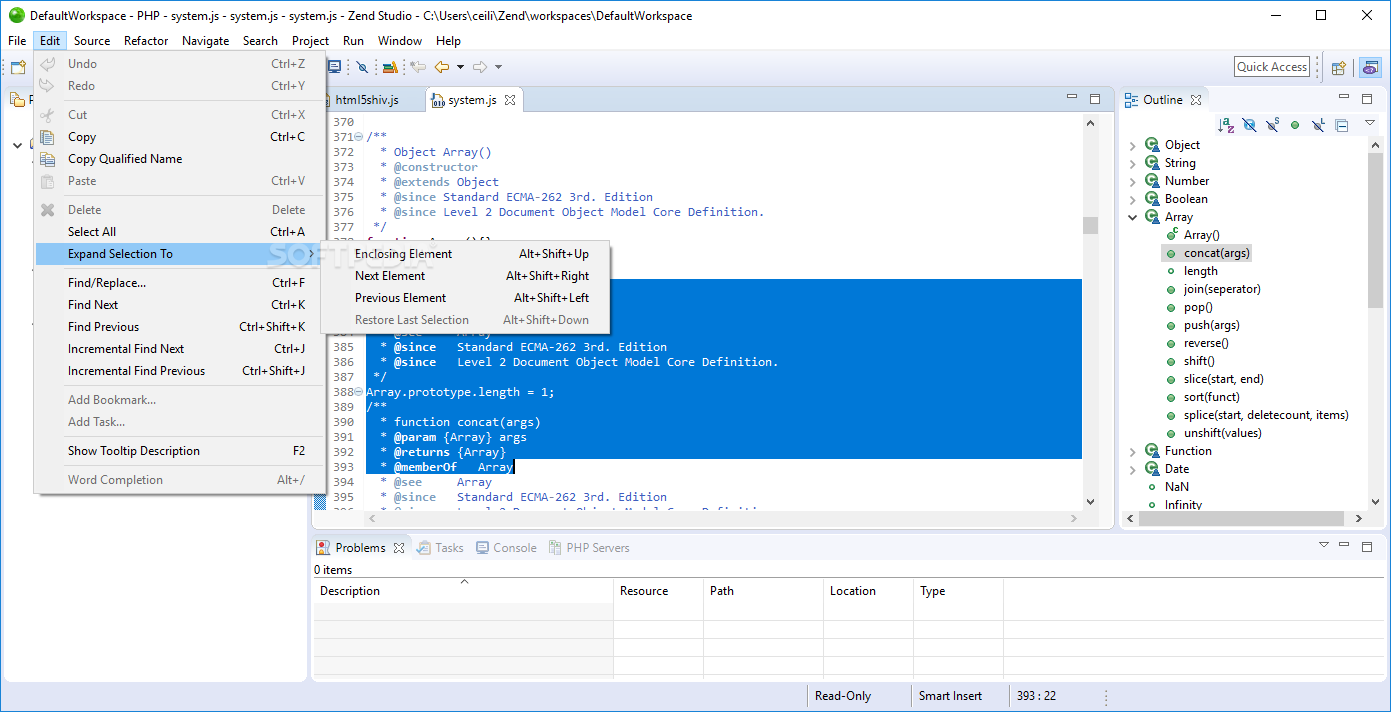
Task: Open the Forward history dropdown arrow
Action: (498, 67)
